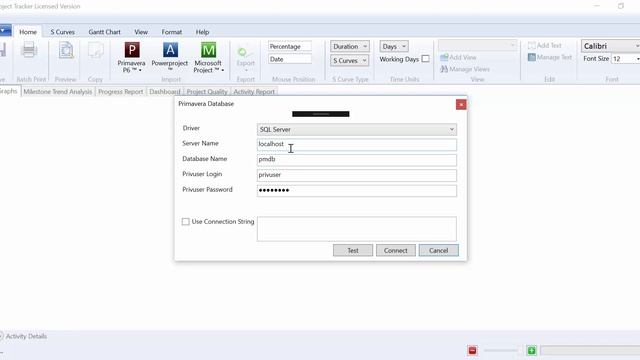Expand the Activity Details panel
The image size is (640, 360).
click(1, 336)
